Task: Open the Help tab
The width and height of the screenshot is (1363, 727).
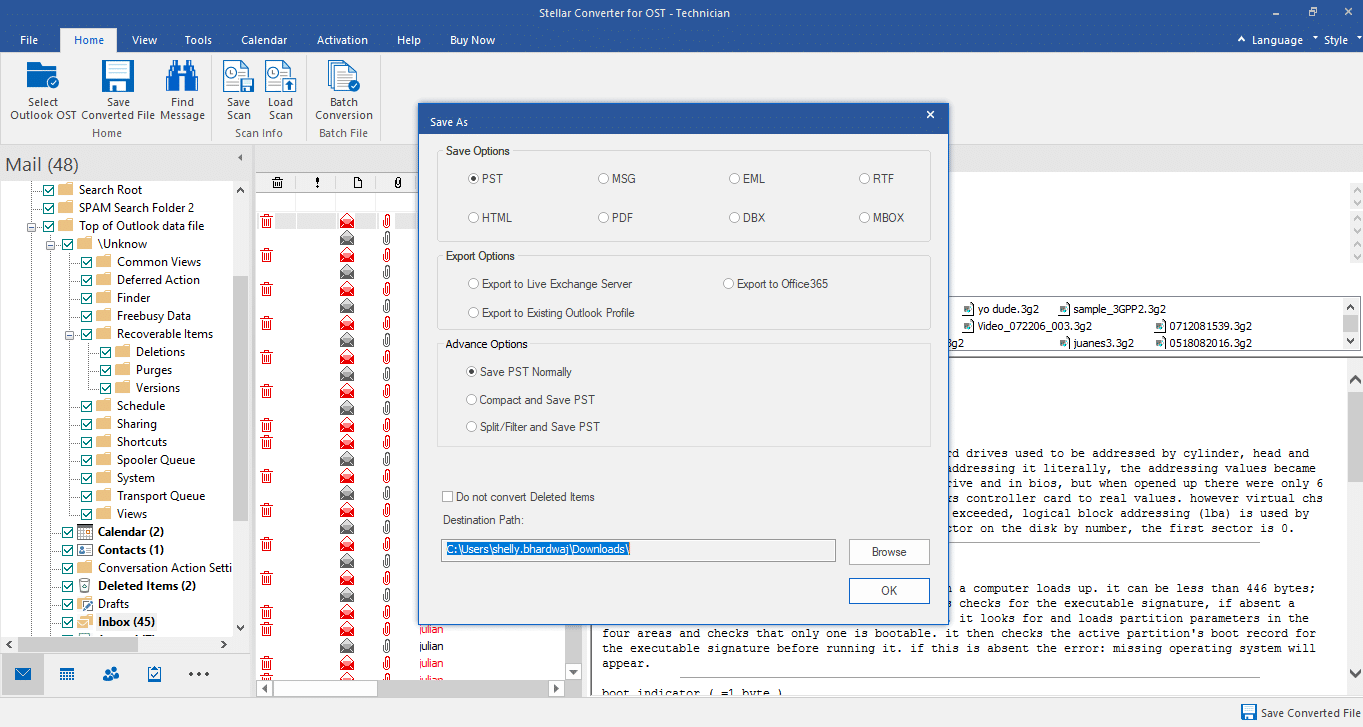Action: [408, 40]
